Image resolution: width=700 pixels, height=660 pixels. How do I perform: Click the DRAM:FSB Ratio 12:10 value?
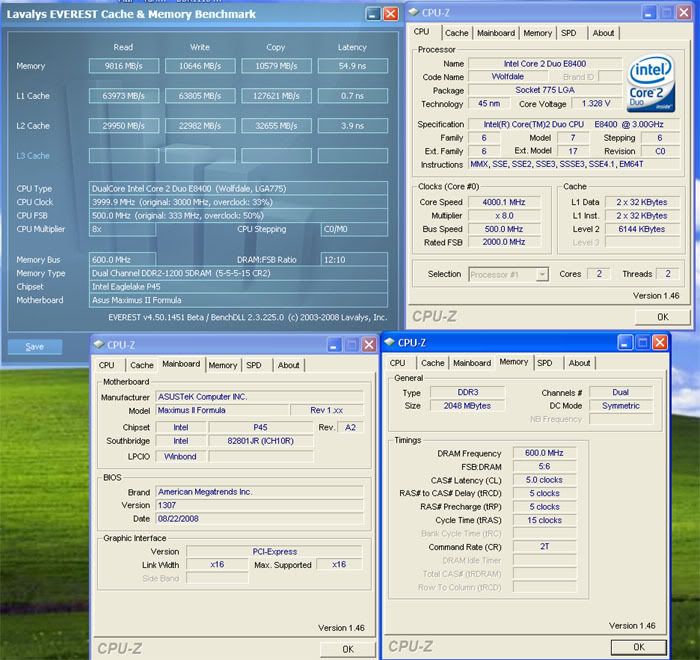click(354, 259)
